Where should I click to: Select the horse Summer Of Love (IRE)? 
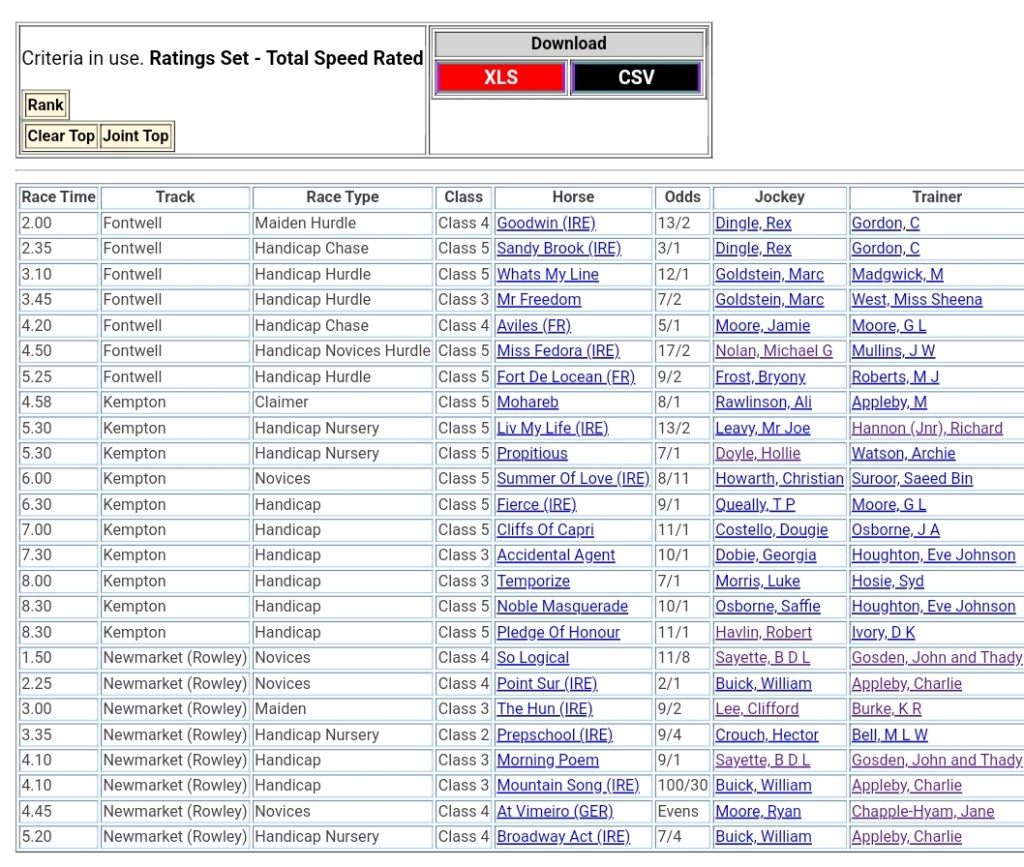point(573,479)
